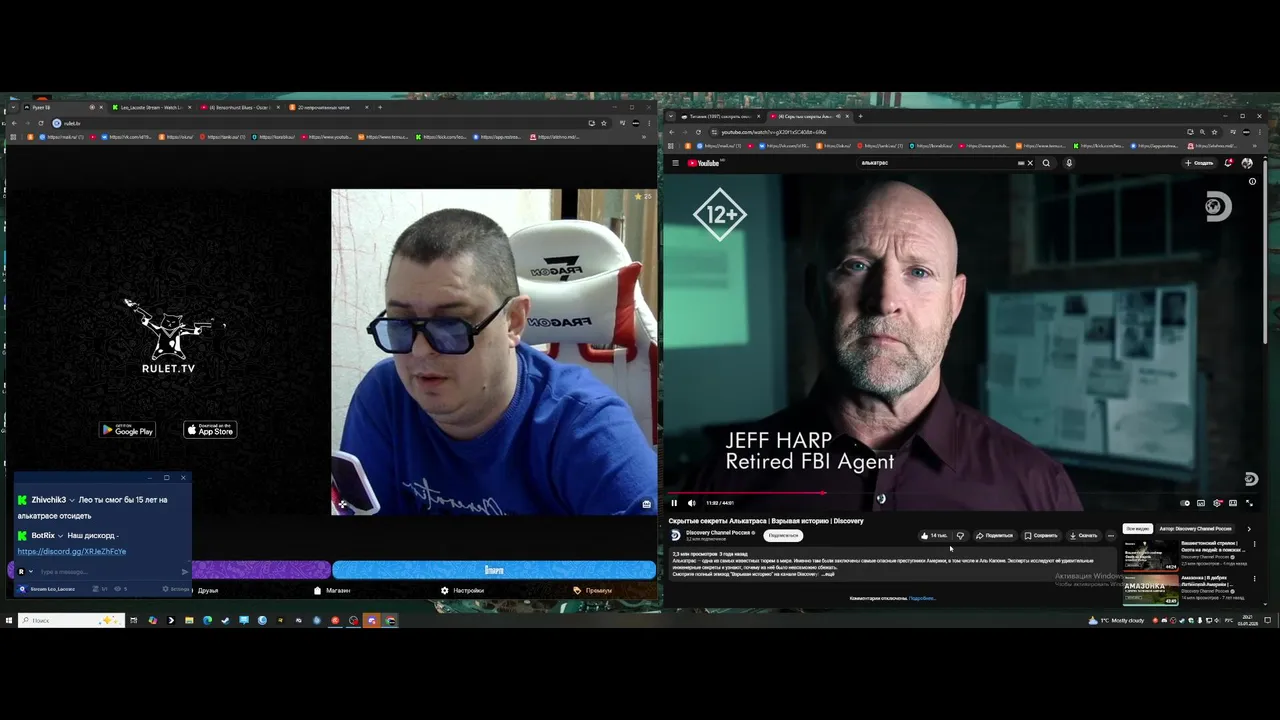
Task: Pause the YouTube video
Action: point(674,503)
